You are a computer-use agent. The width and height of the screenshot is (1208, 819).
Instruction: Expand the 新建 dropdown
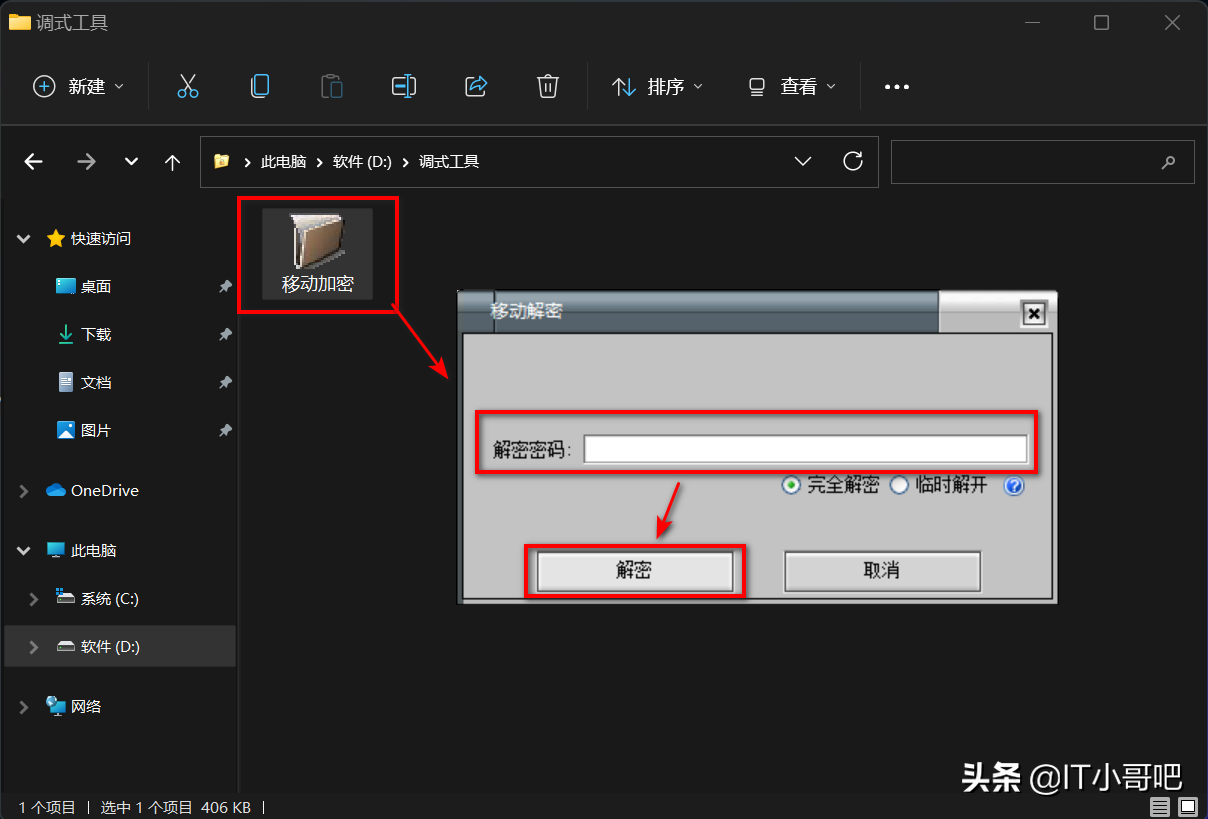[78, 86]
